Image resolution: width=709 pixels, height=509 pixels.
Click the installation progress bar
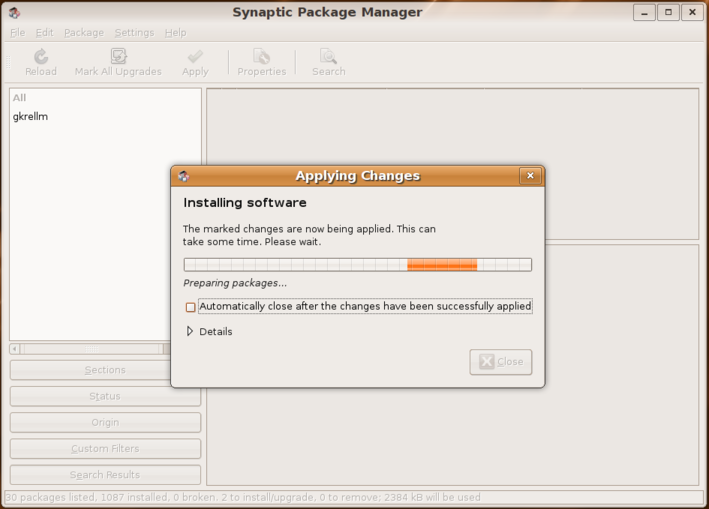pos(358,264)
